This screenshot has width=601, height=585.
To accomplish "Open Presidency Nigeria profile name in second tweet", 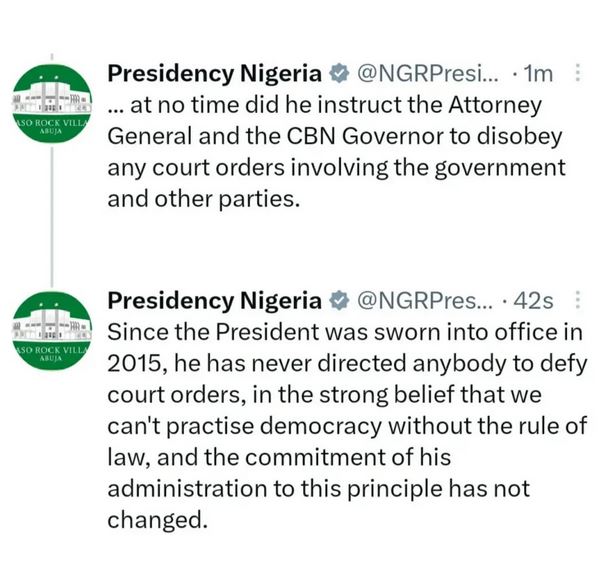I will [x=214, y=301].
